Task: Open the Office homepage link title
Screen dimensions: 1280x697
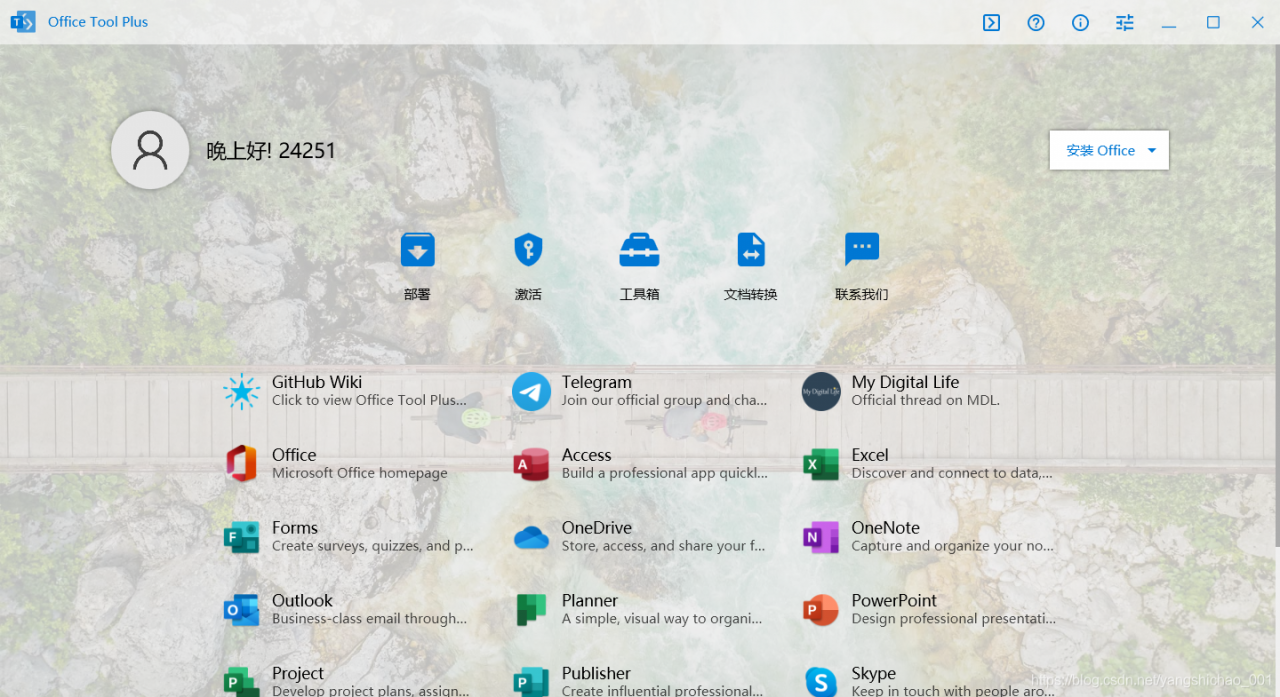Action: [294, 455]
